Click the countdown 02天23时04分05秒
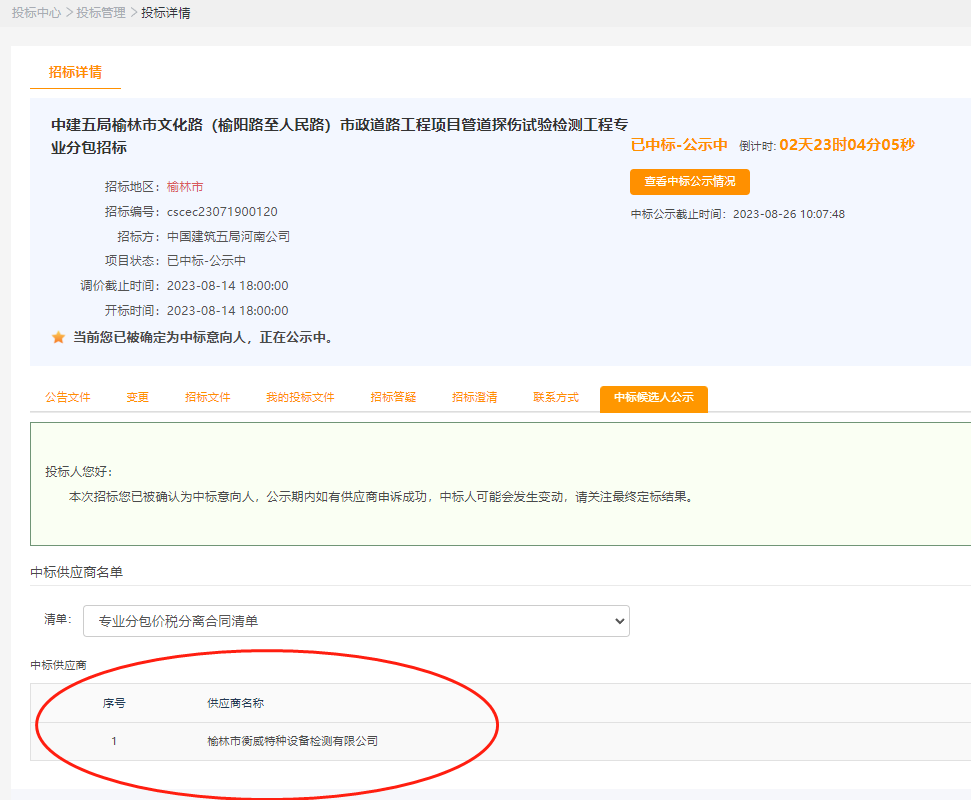This screenshot has width=971, height=800. tap(847, 145)
